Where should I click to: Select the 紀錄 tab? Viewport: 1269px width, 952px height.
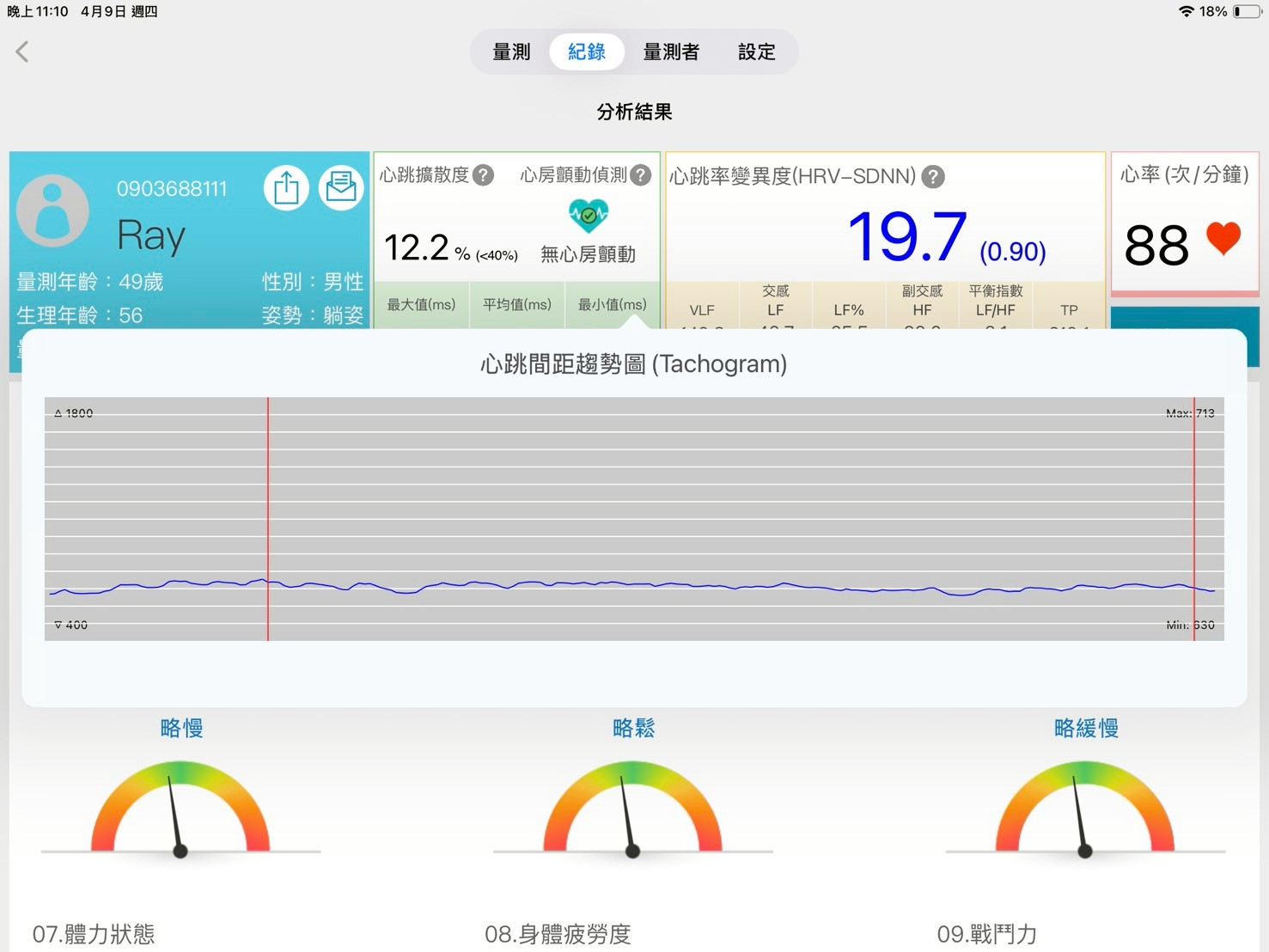[587, 52]
